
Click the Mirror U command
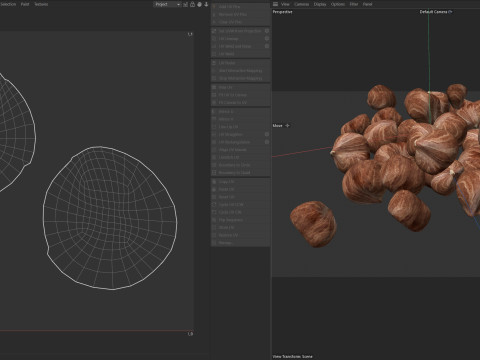[240, 112]
